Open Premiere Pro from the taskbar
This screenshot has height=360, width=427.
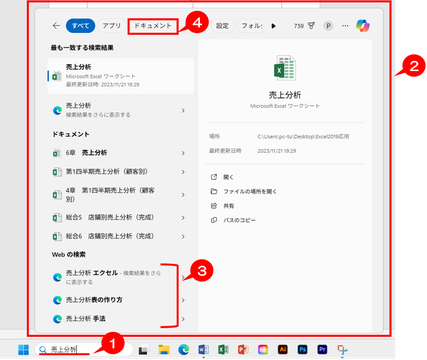(x=322, y=349)
